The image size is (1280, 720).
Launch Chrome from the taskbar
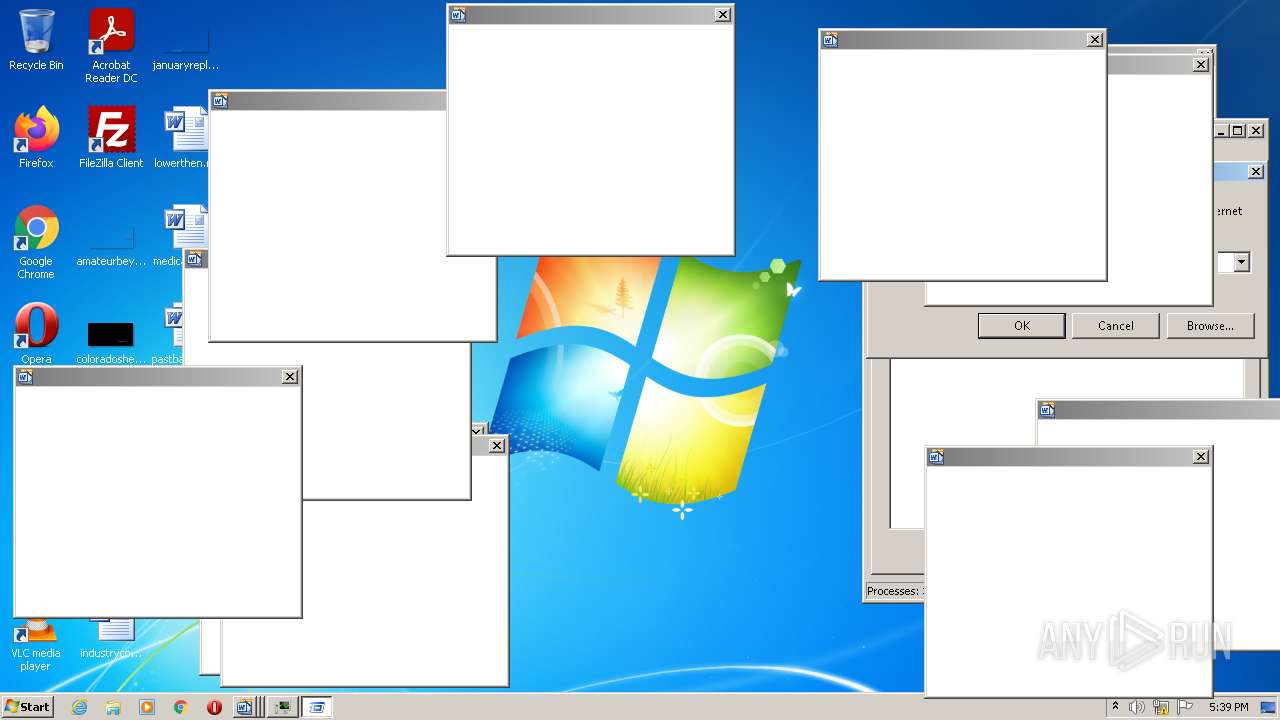pyautogui.click(x=181, y=707)
